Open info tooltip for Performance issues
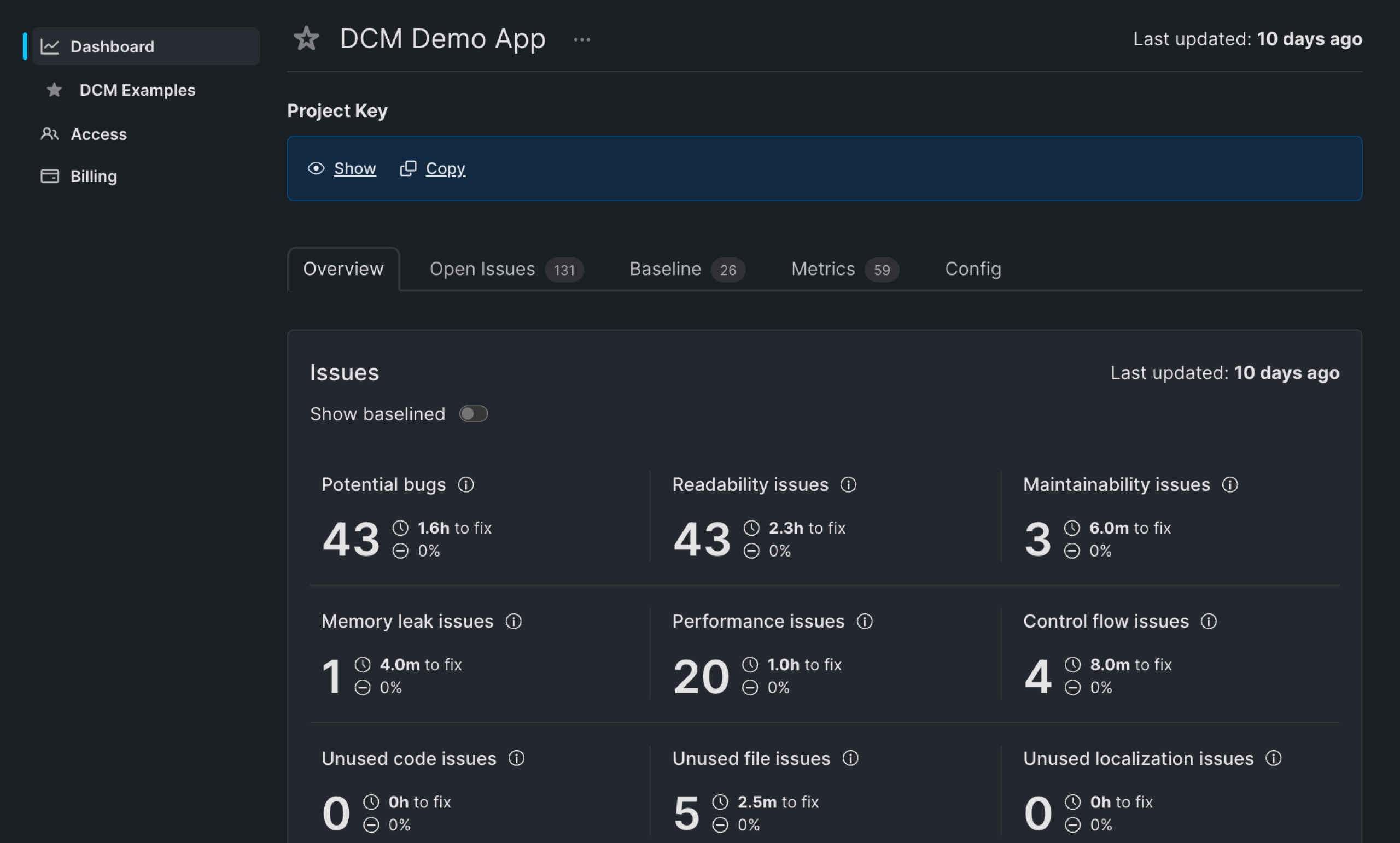Image resolution: width=1400 pixels, height=843 pixels. pyautogui.click(x=865, y=622)
